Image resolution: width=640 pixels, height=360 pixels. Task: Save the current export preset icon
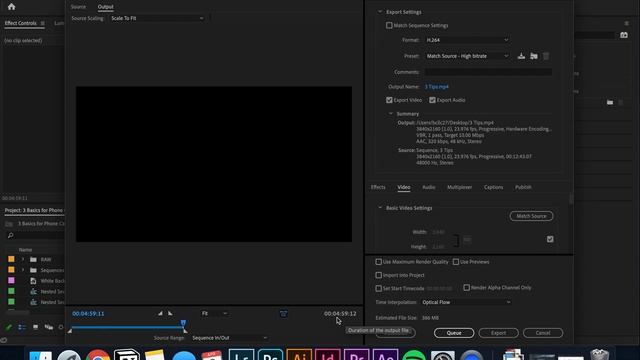[521, 56]
